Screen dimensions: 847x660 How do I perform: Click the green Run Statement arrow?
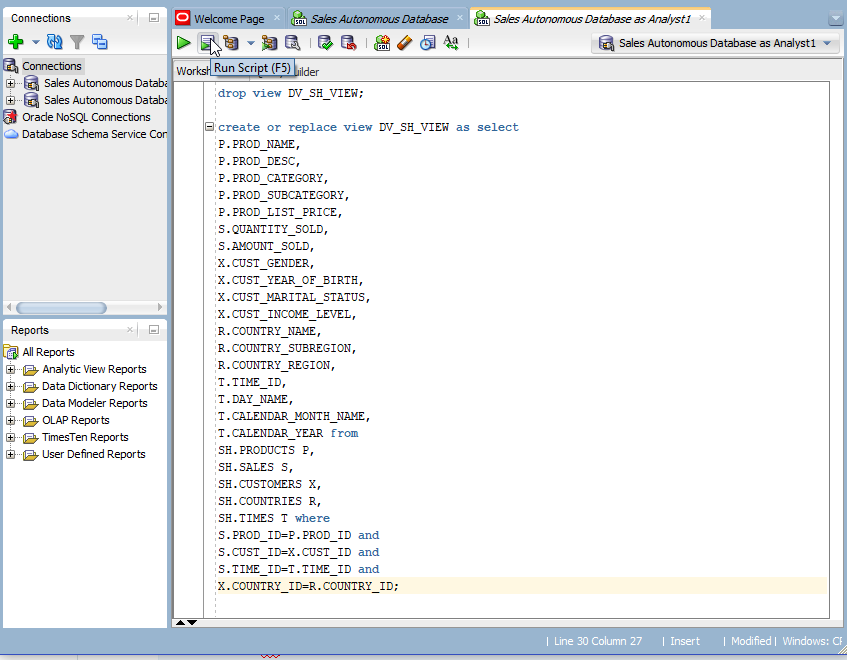tap(184, 43)
